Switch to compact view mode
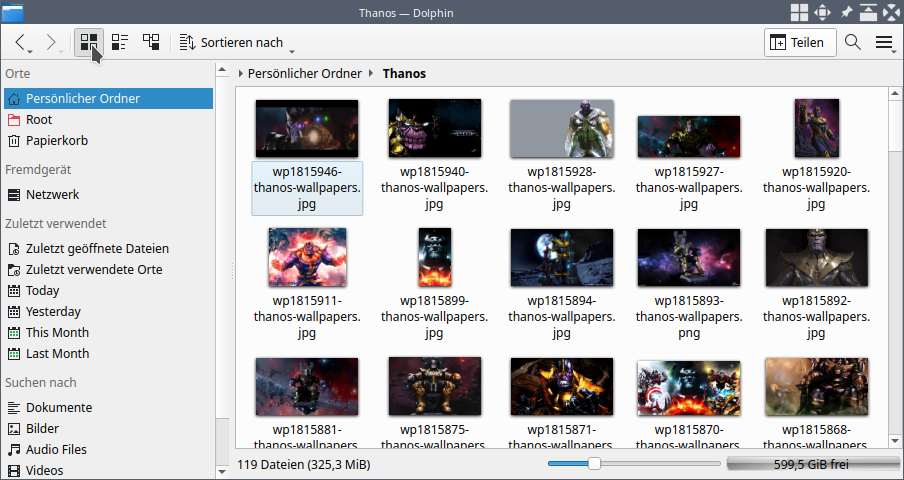Viewport: 904px width, 480px height. point(120,42)
